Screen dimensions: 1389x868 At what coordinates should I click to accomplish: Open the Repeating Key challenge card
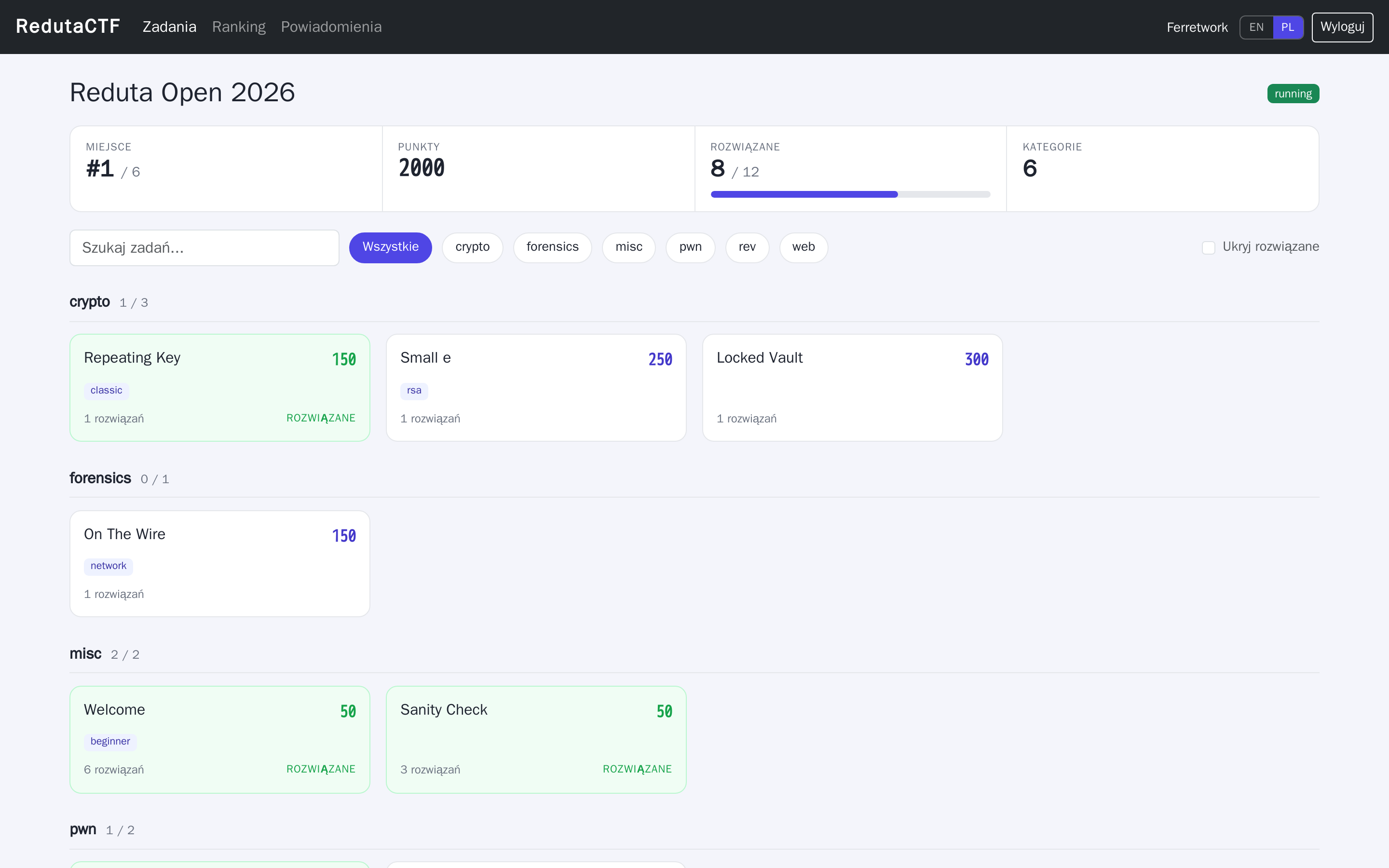click(x=220, y=388)
